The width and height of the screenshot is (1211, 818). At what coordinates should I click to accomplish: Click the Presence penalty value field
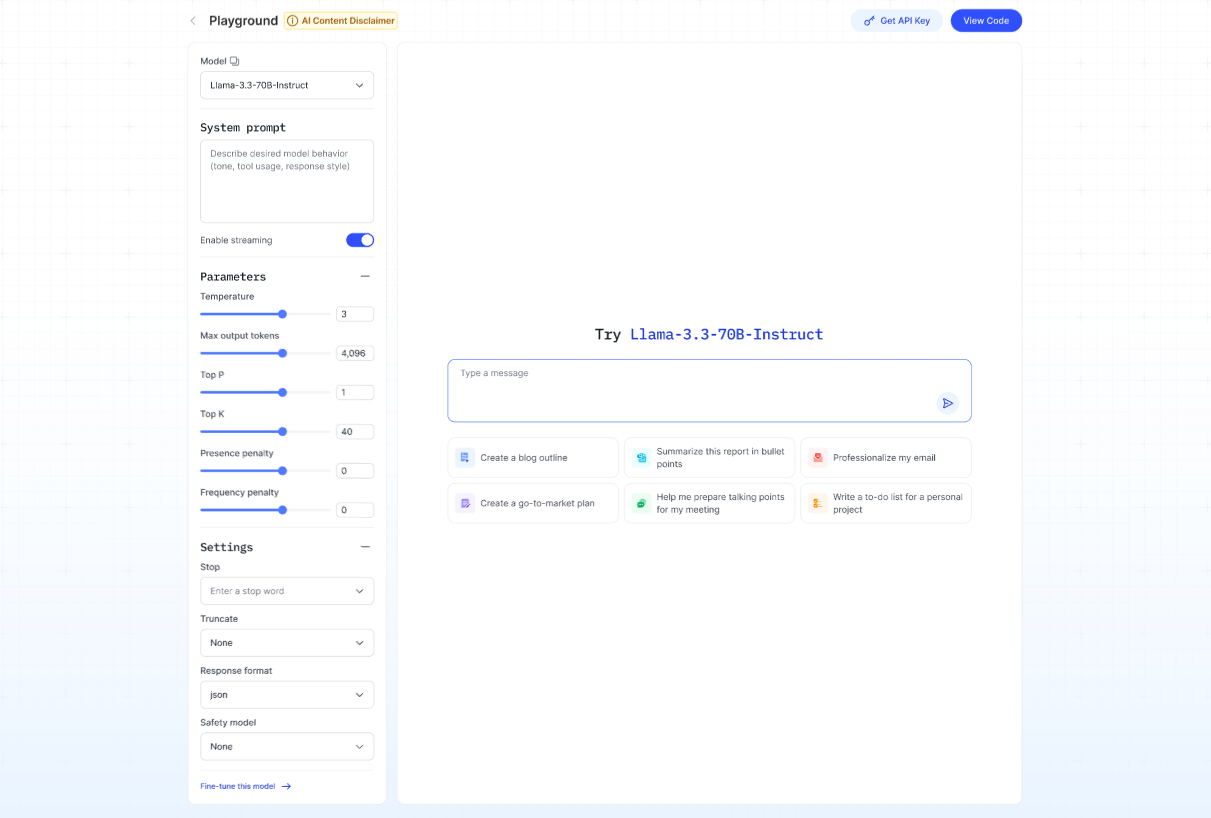pyautogui.click(x=355, y=471)
